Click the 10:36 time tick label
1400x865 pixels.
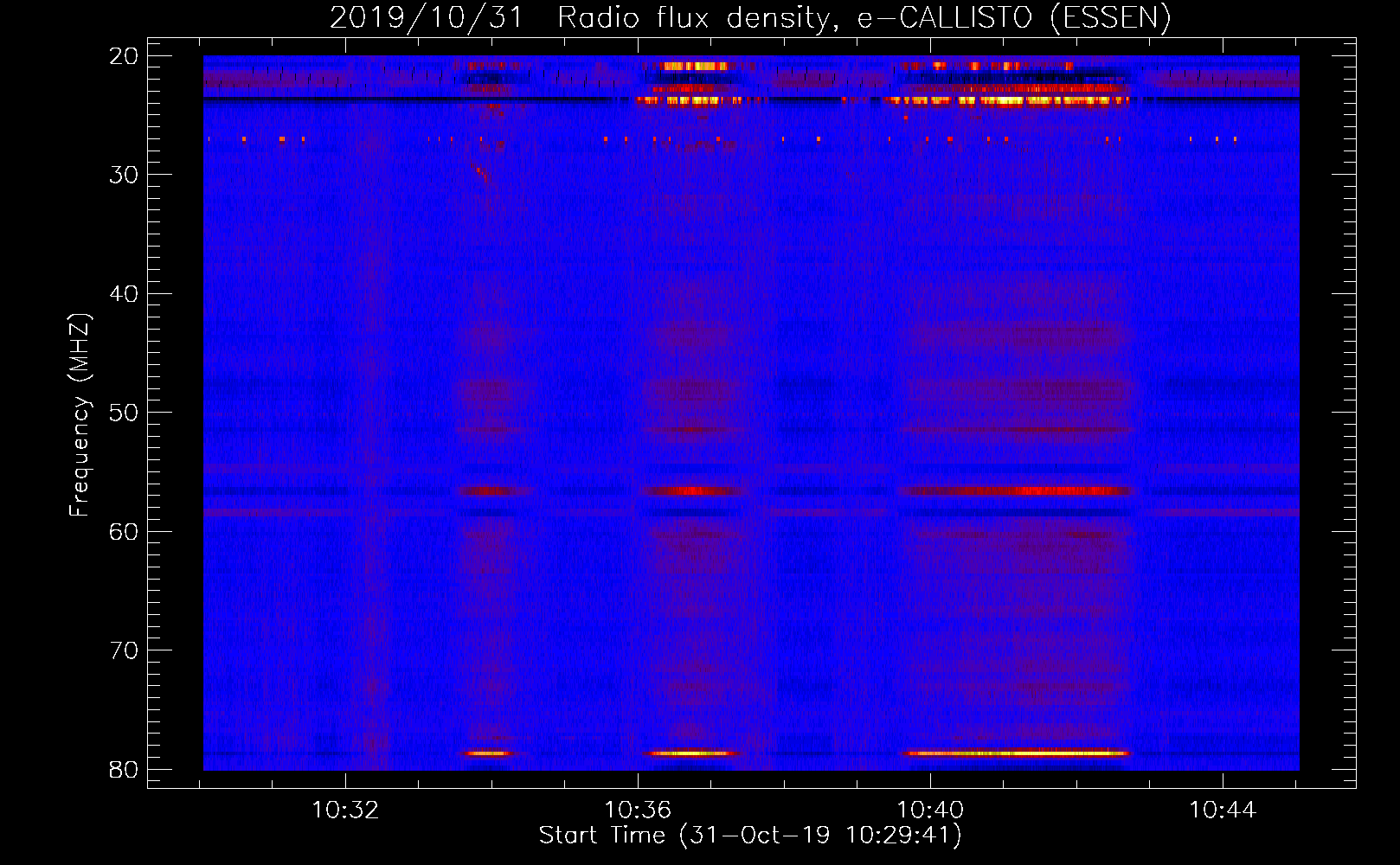[638, 811]
